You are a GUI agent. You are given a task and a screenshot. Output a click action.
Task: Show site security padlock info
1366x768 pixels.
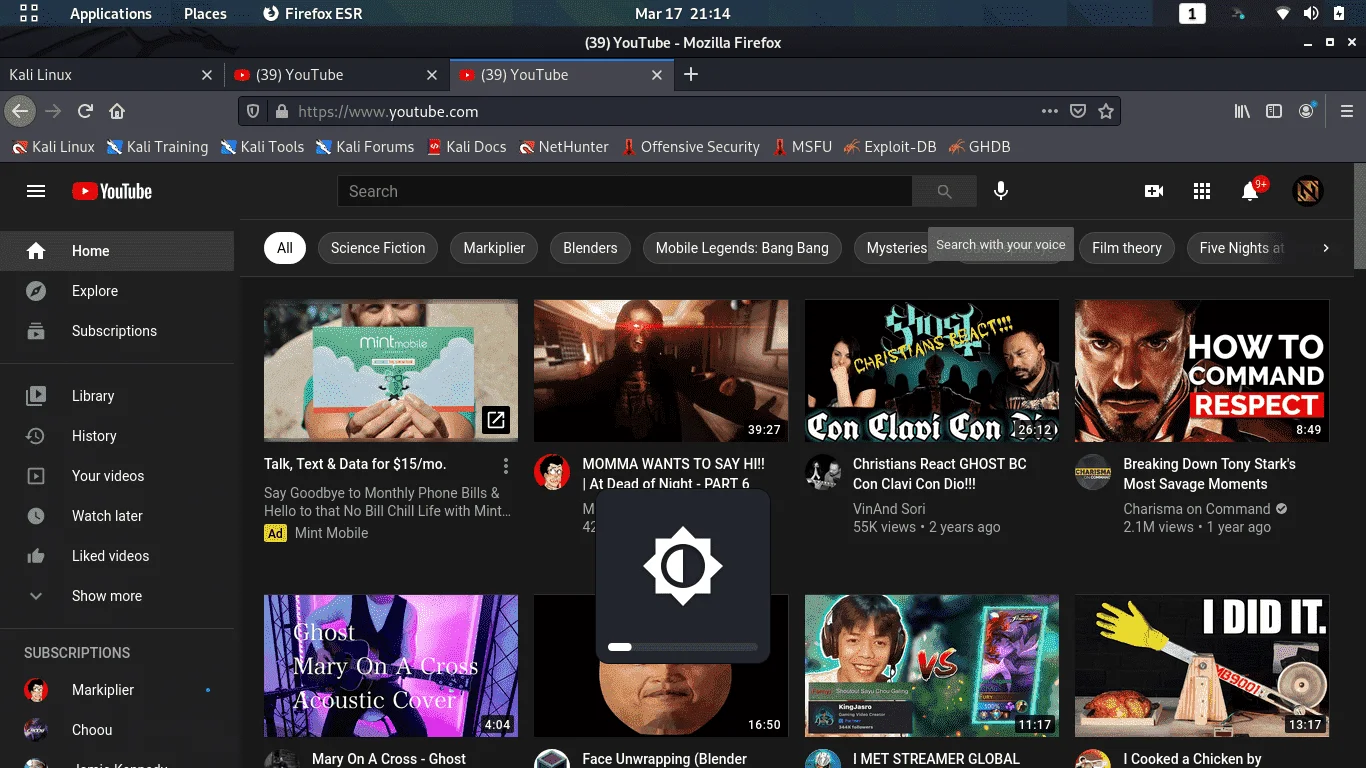coord(282,111)
